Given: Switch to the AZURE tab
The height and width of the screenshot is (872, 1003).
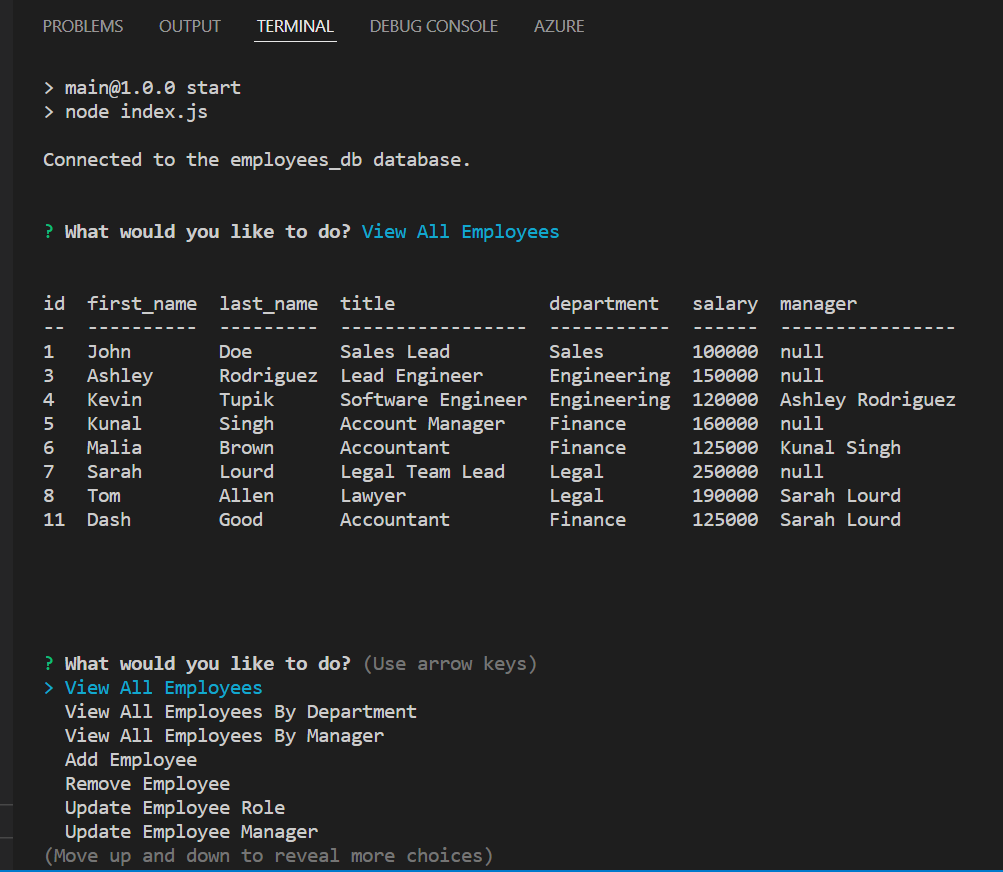Looking at the screenshot, I should click(559, 26).
